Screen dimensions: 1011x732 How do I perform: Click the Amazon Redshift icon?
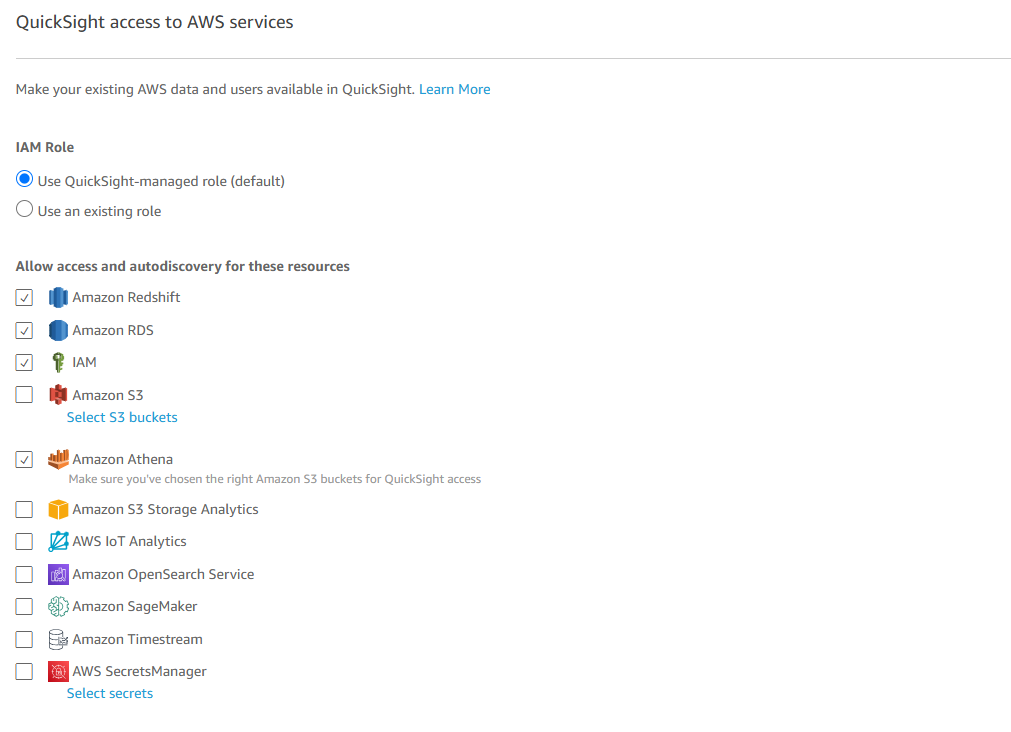(58, 297)
